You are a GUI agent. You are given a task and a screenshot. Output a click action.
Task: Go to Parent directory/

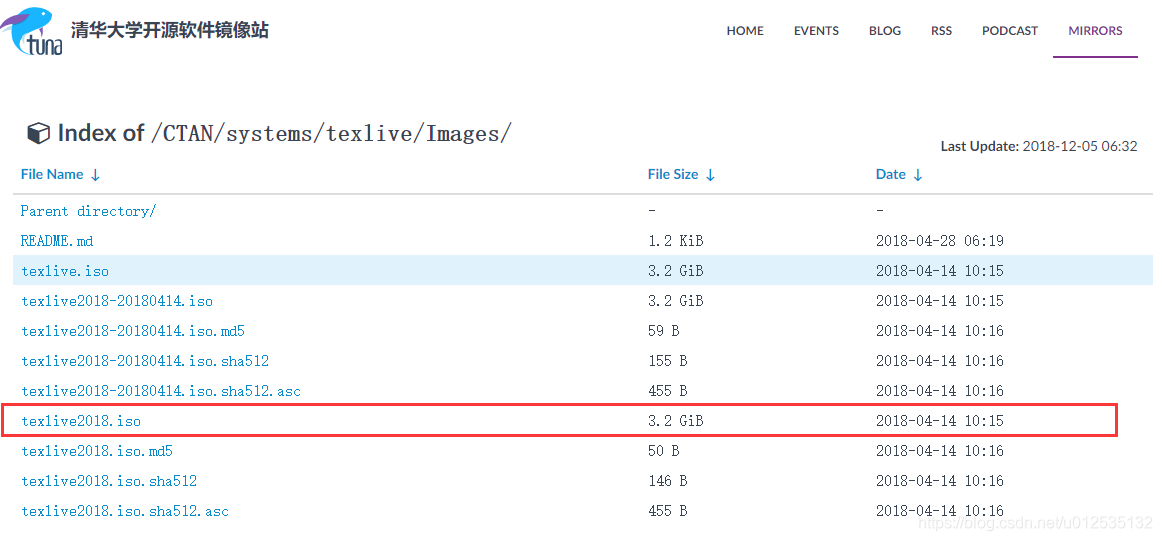pyautogui.click(x=88, y=211)
